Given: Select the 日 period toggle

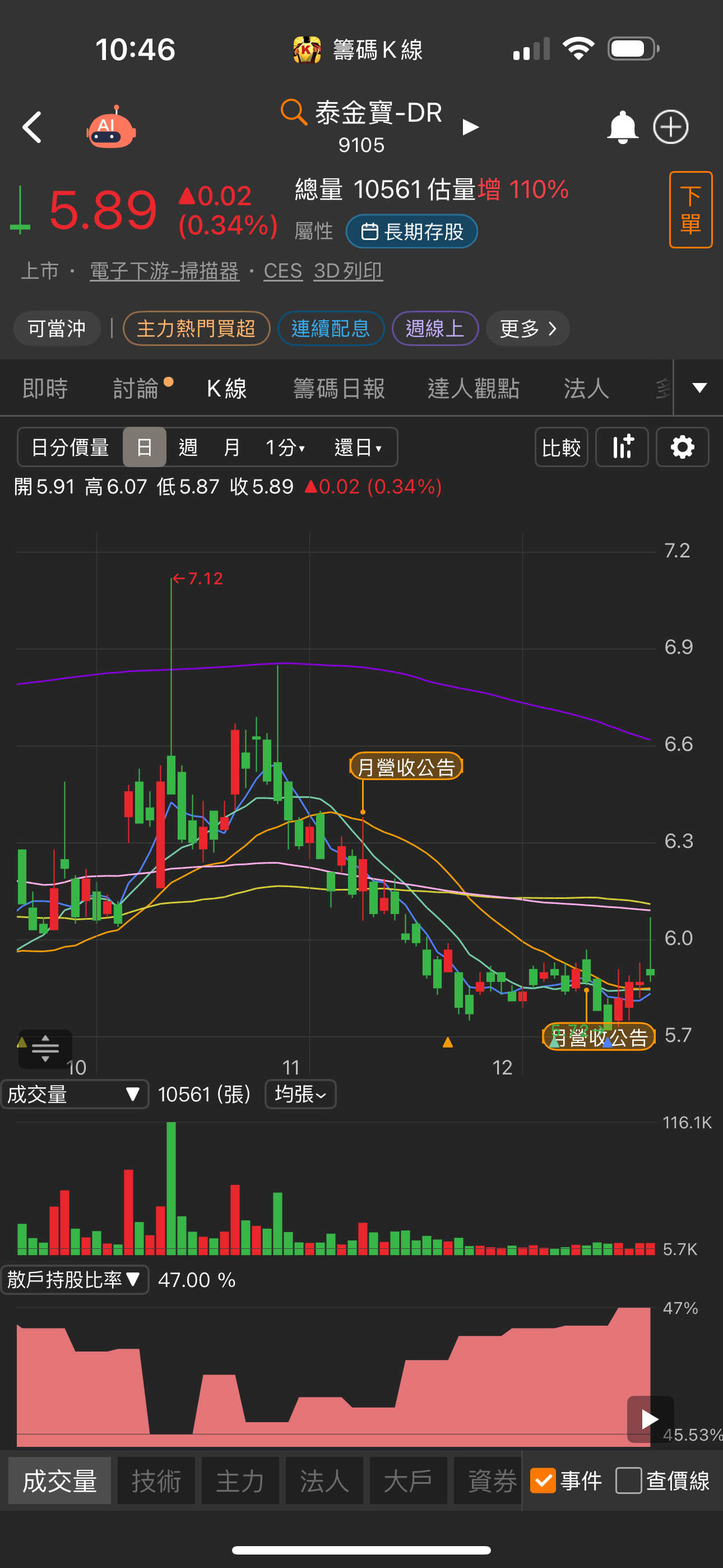Looking at the screenshot, I should (x=144, y=448).
